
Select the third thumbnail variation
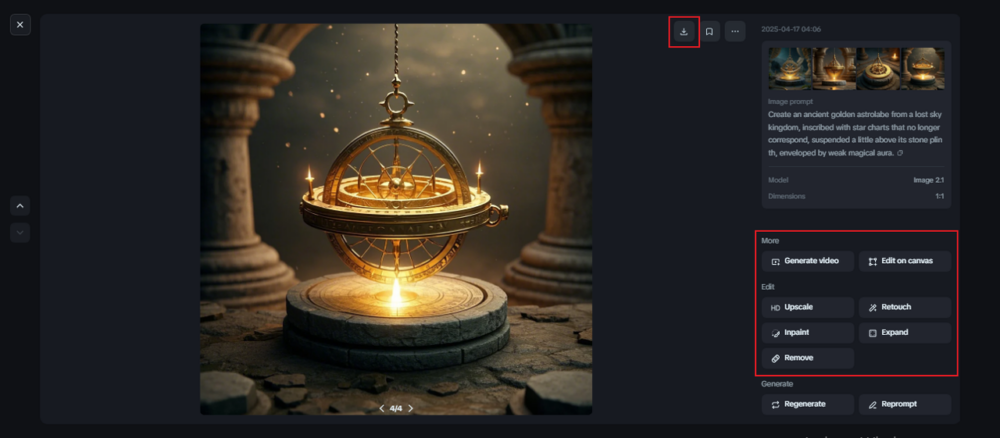tap(879, 69)
